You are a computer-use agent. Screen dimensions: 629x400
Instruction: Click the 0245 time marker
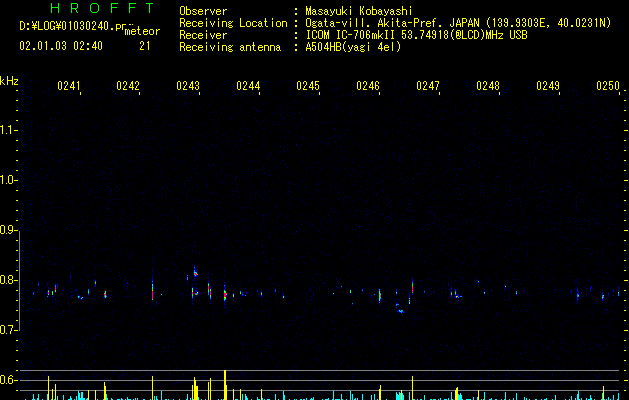[308, 86]
